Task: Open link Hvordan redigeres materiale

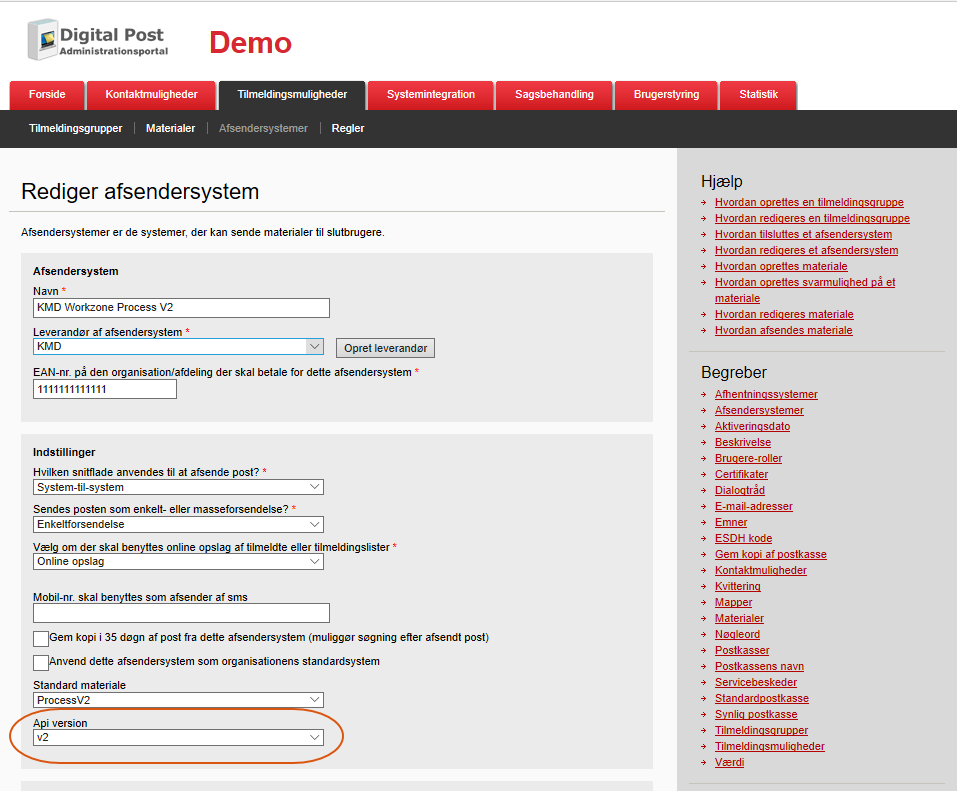Action: tap(784, 314)
